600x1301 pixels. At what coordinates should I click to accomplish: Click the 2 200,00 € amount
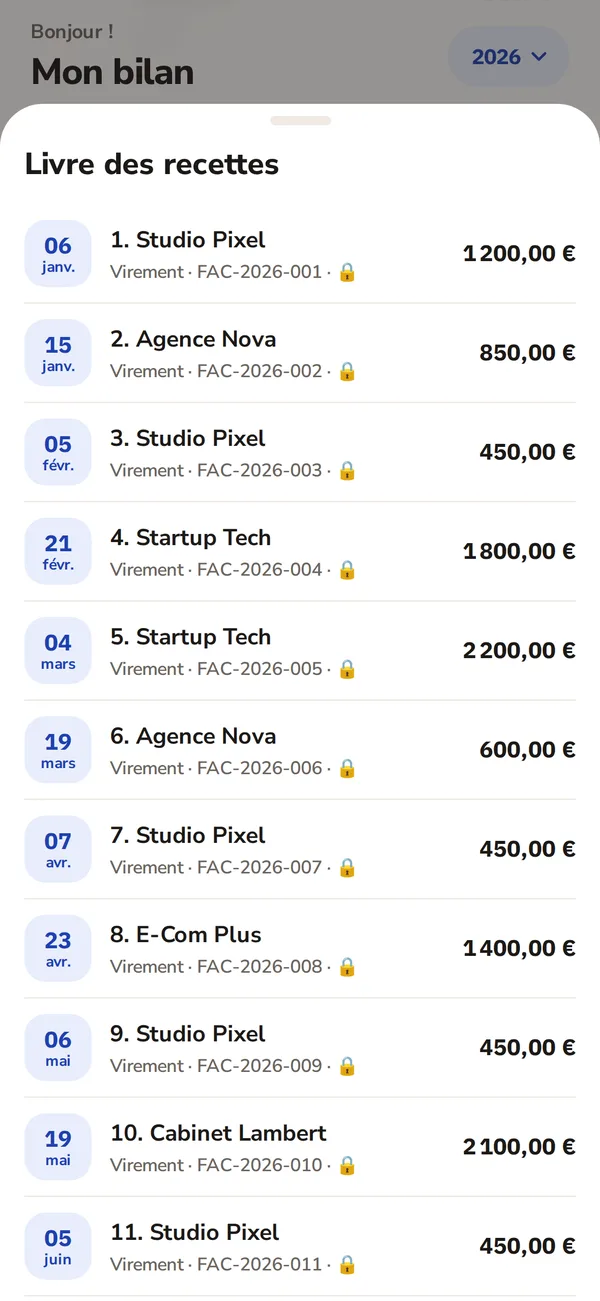tap(519, 651)
